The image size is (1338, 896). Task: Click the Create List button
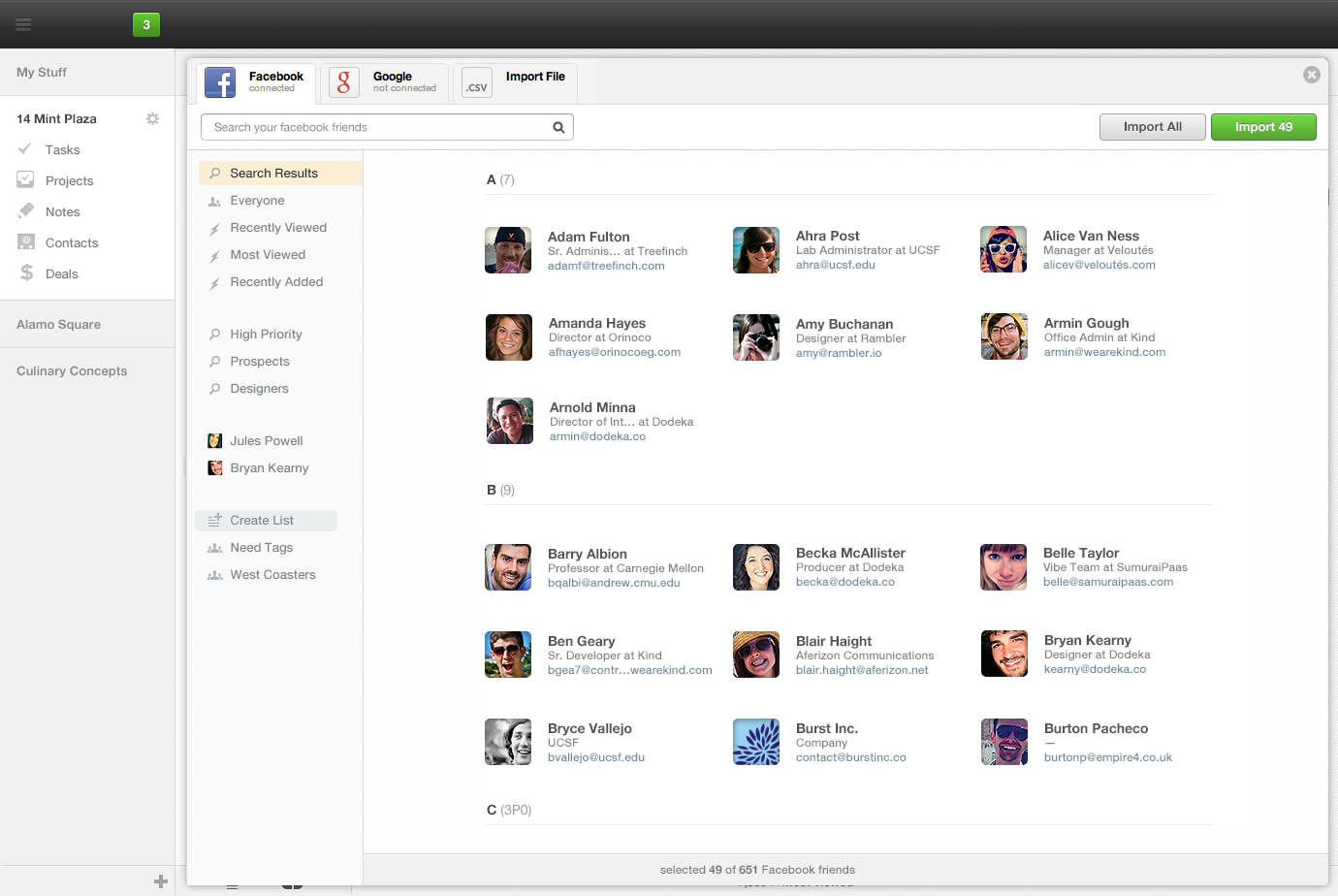(x=266, y=521)
